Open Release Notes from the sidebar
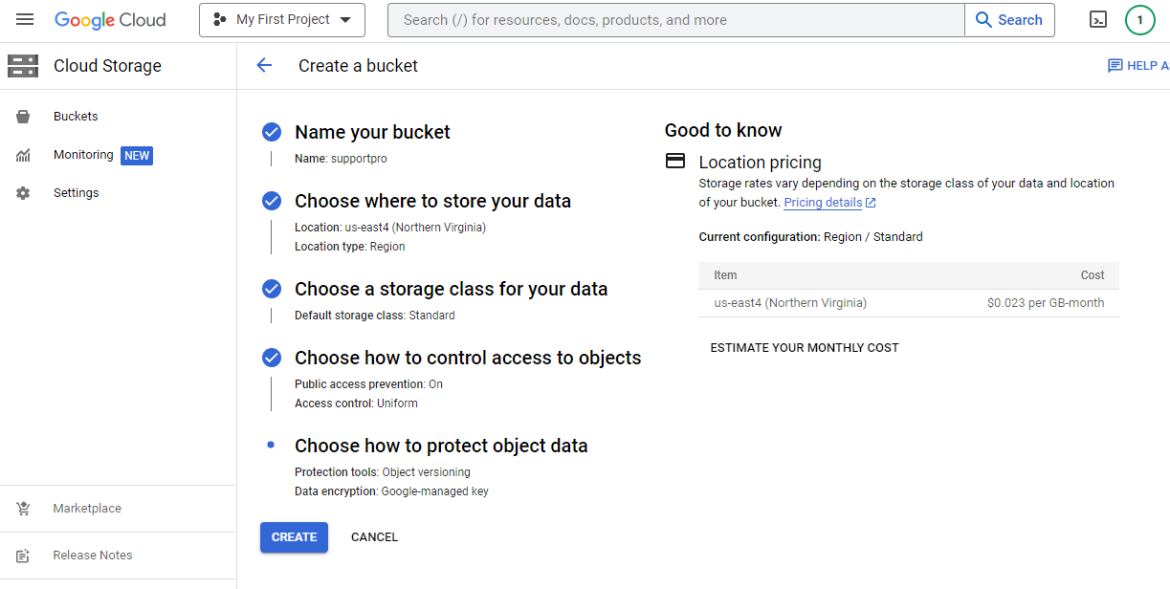This screenshot has height=589, width=1170. 92,555
